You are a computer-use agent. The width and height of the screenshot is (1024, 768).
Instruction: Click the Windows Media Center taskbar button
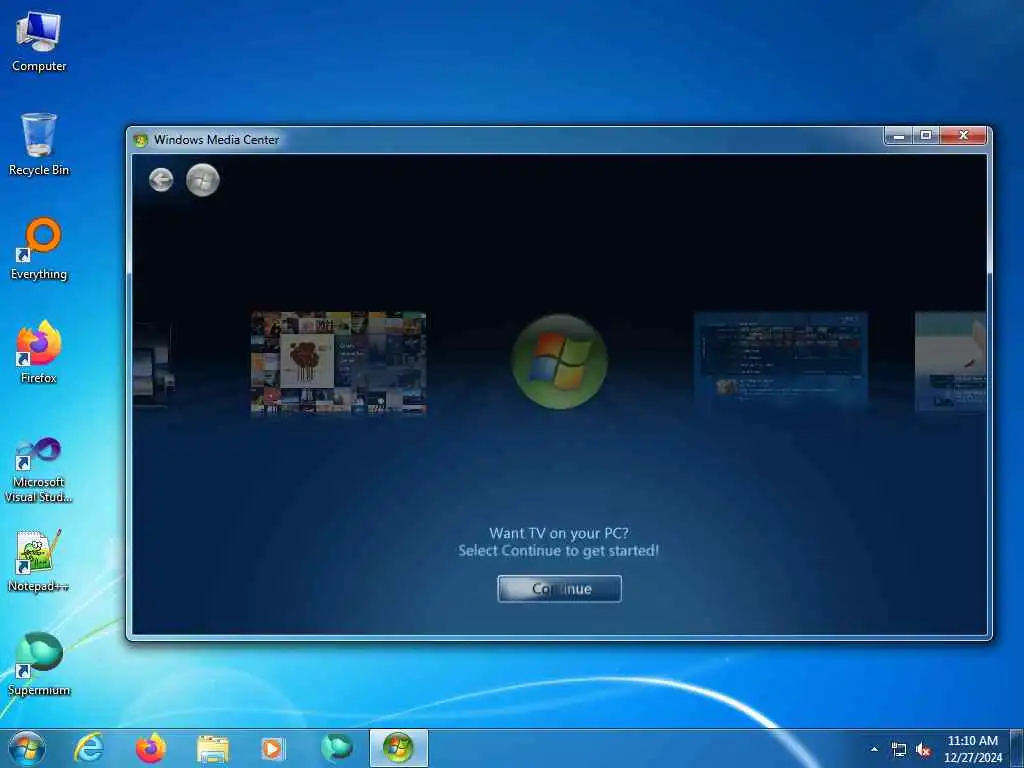[398, 748]
